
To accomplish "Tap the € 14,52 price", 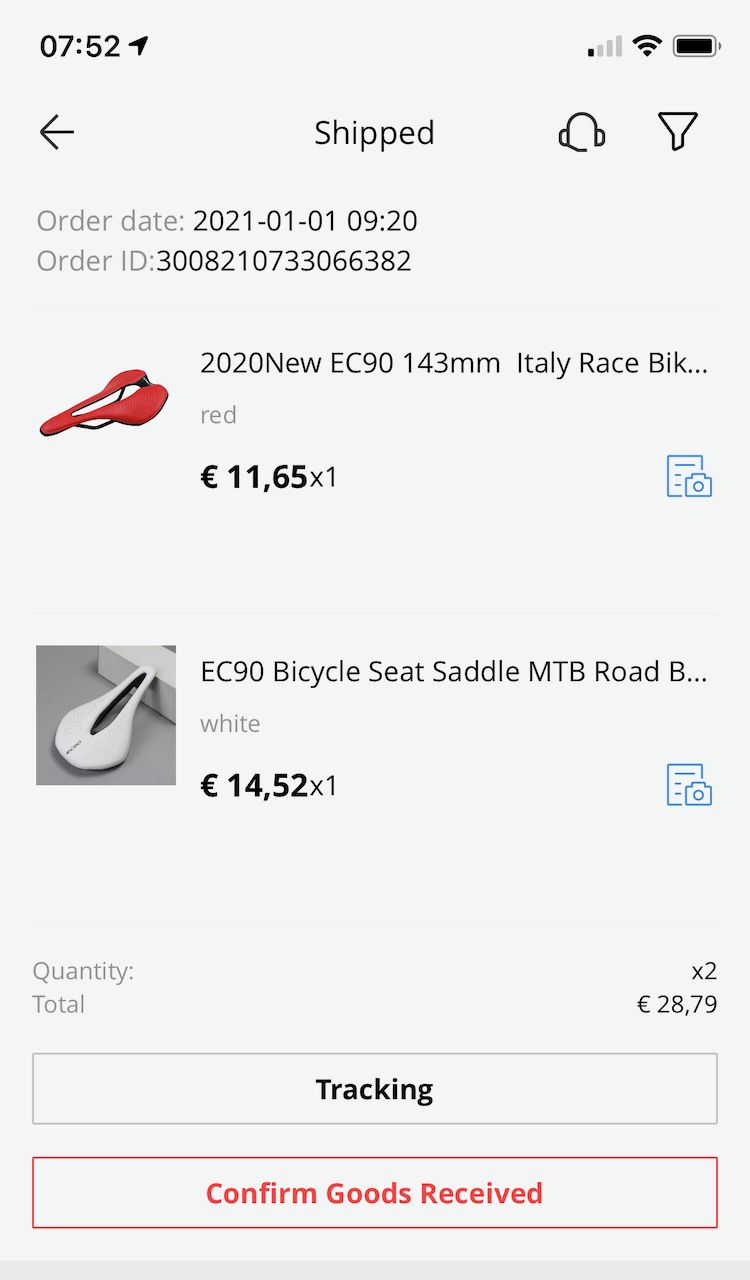I will coord(254,786).
